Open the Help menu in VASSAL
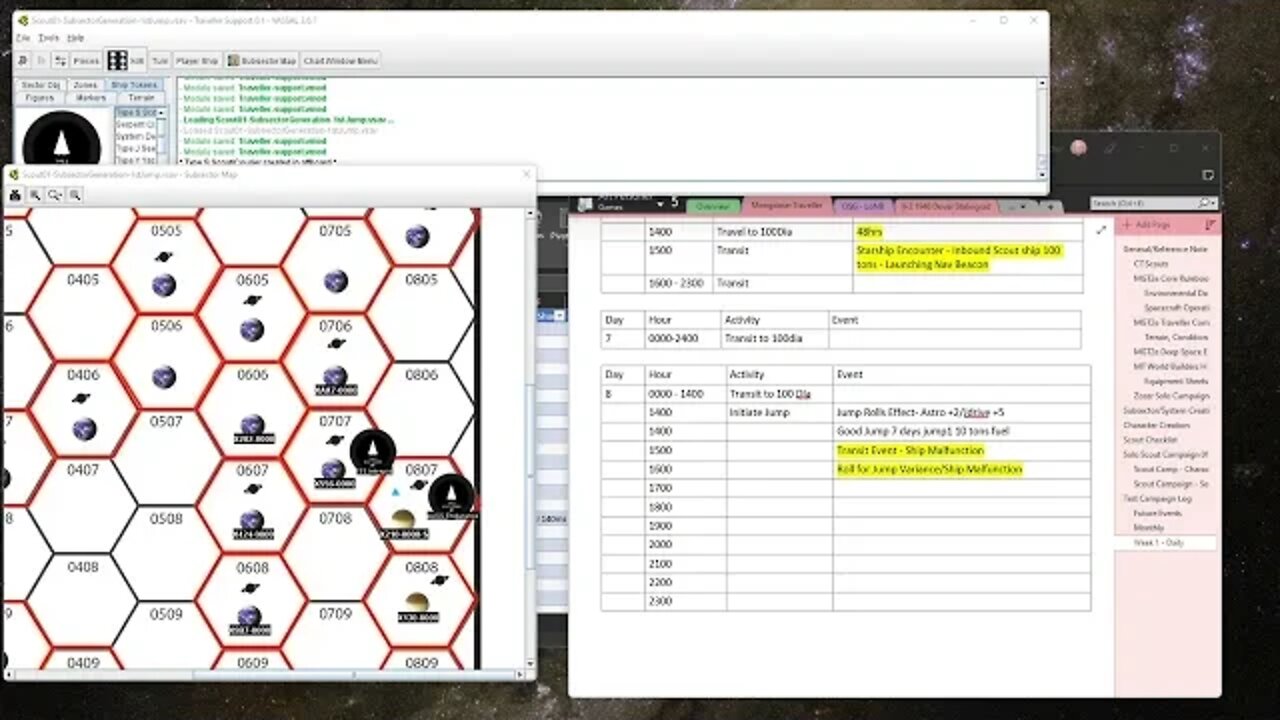1280x720 pixels. 76,38
